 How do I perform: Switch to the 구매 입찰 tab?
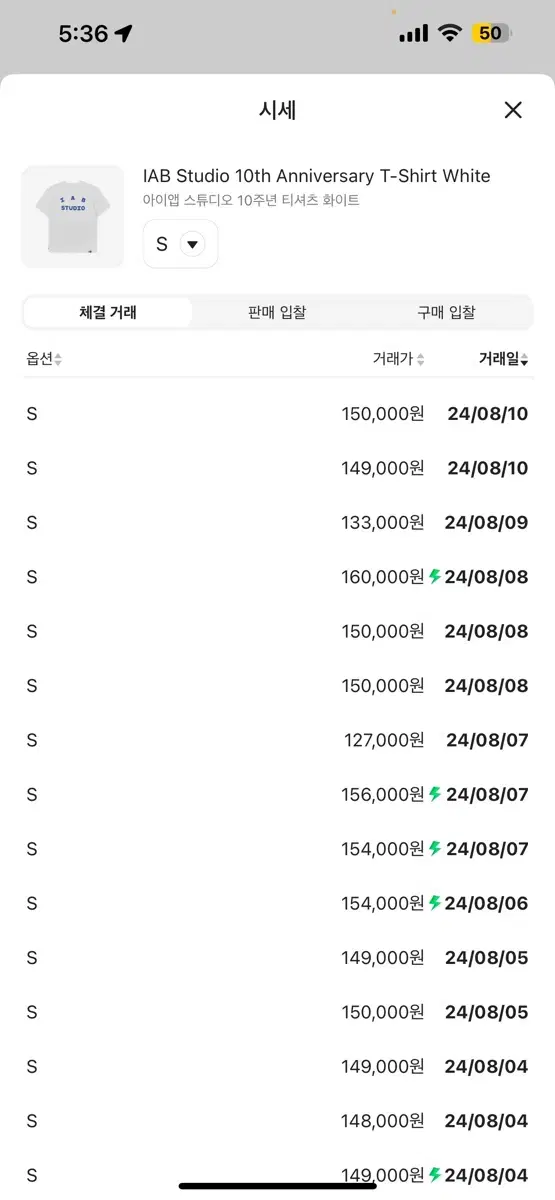pyautogui.click(x=446, y=313)
